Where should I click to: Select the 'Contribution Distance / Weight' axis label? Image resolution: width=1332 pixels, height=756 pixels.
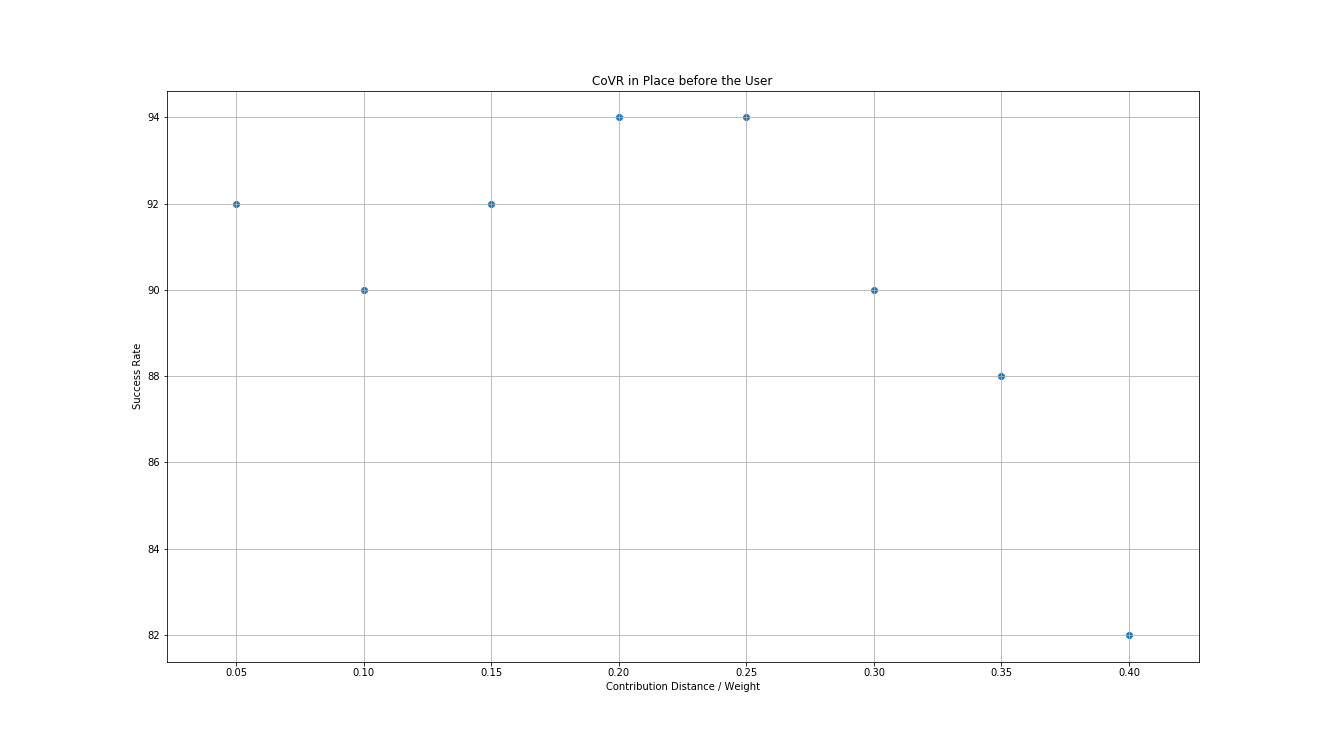682,686
